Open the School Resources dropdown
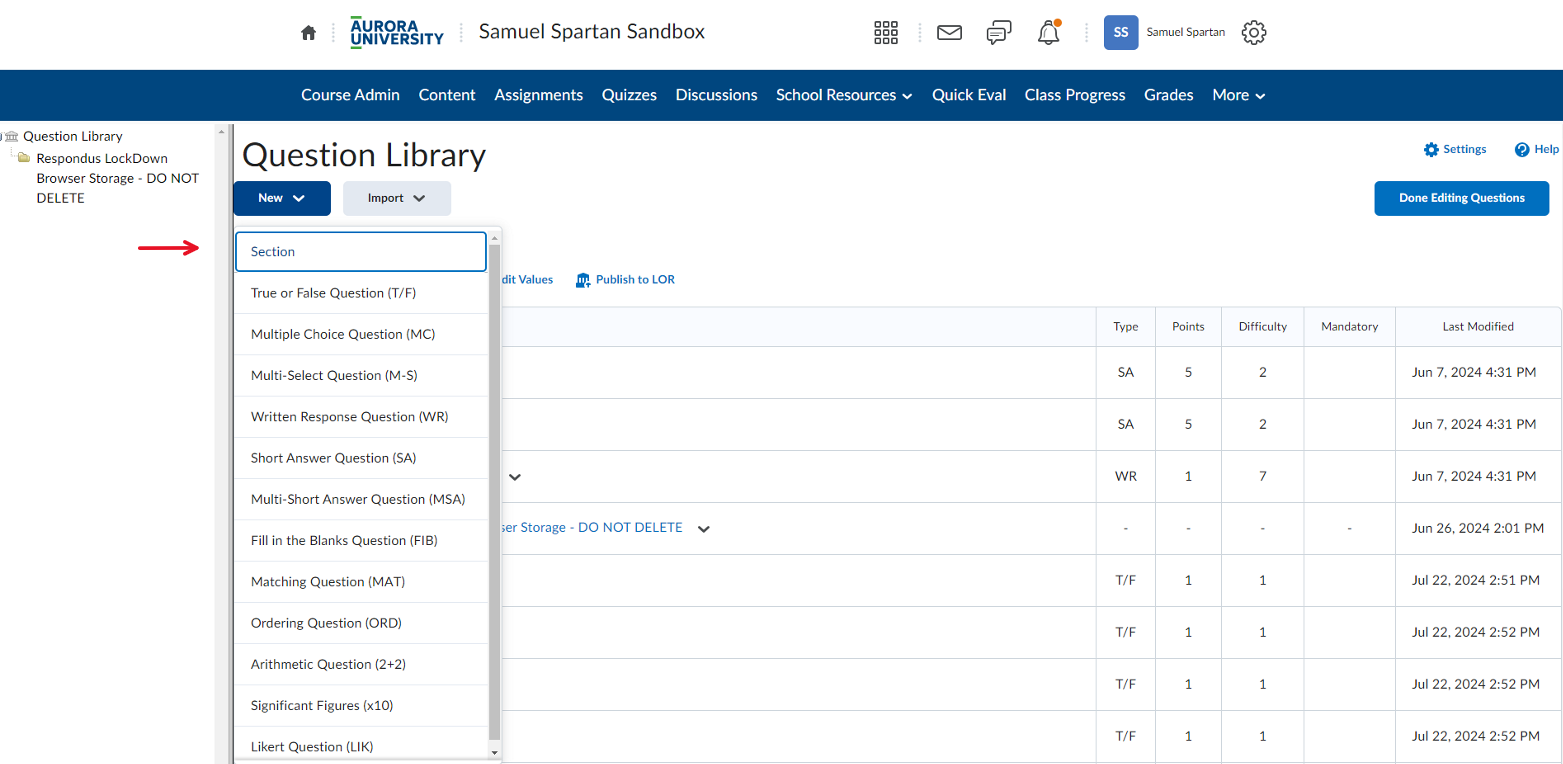 click(843, 95)
